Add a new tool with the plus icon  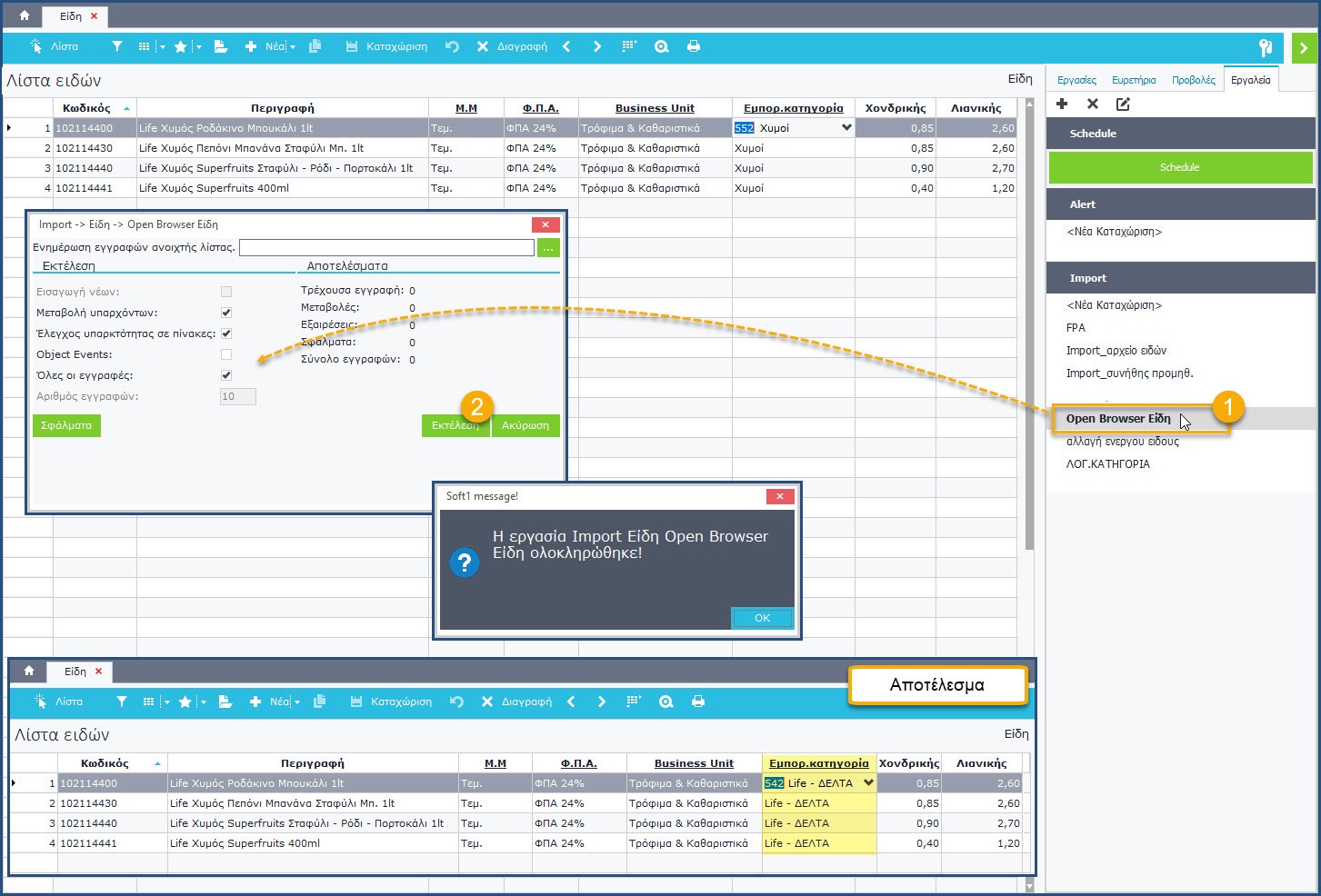[1062, 105]
